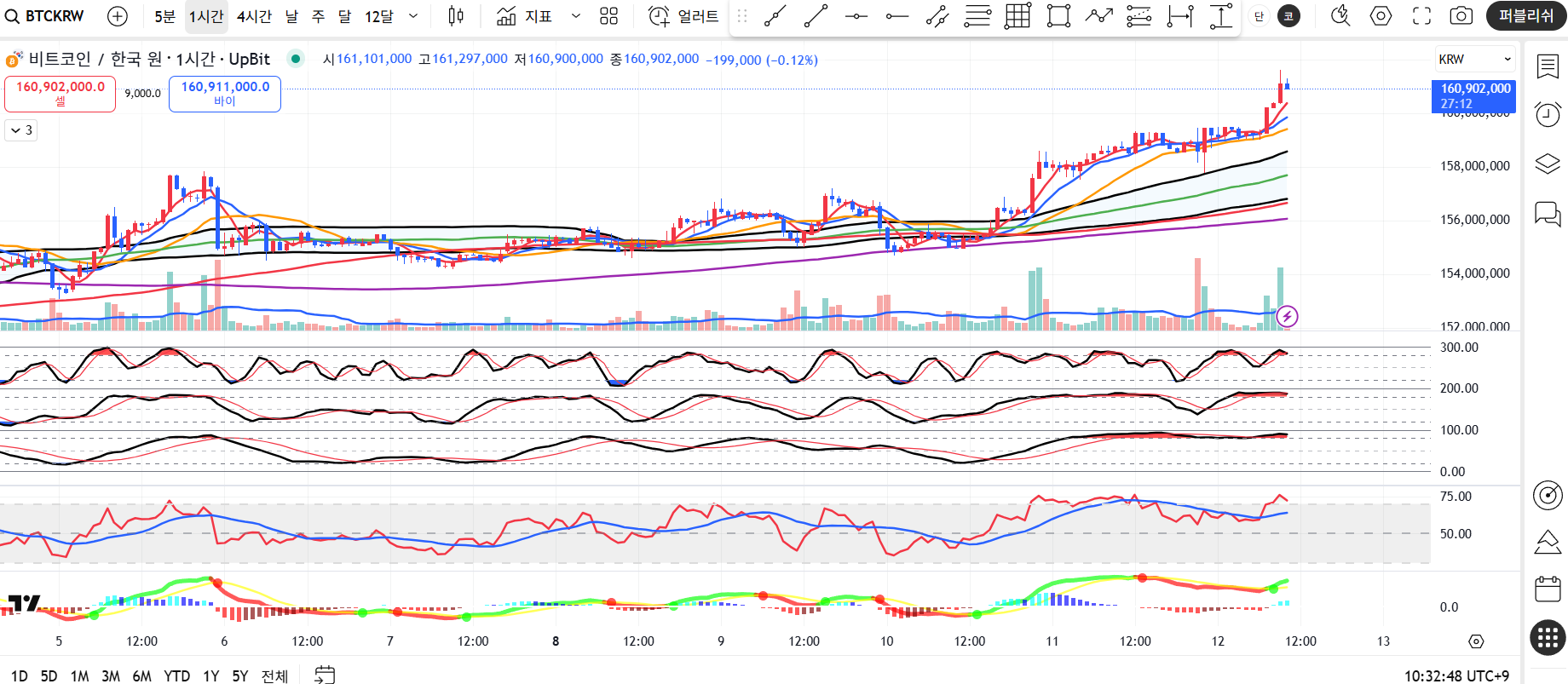Select the 1시간 interval
Image resolution: width=1568 pixels, height=684 pixels.
(206, 16)
